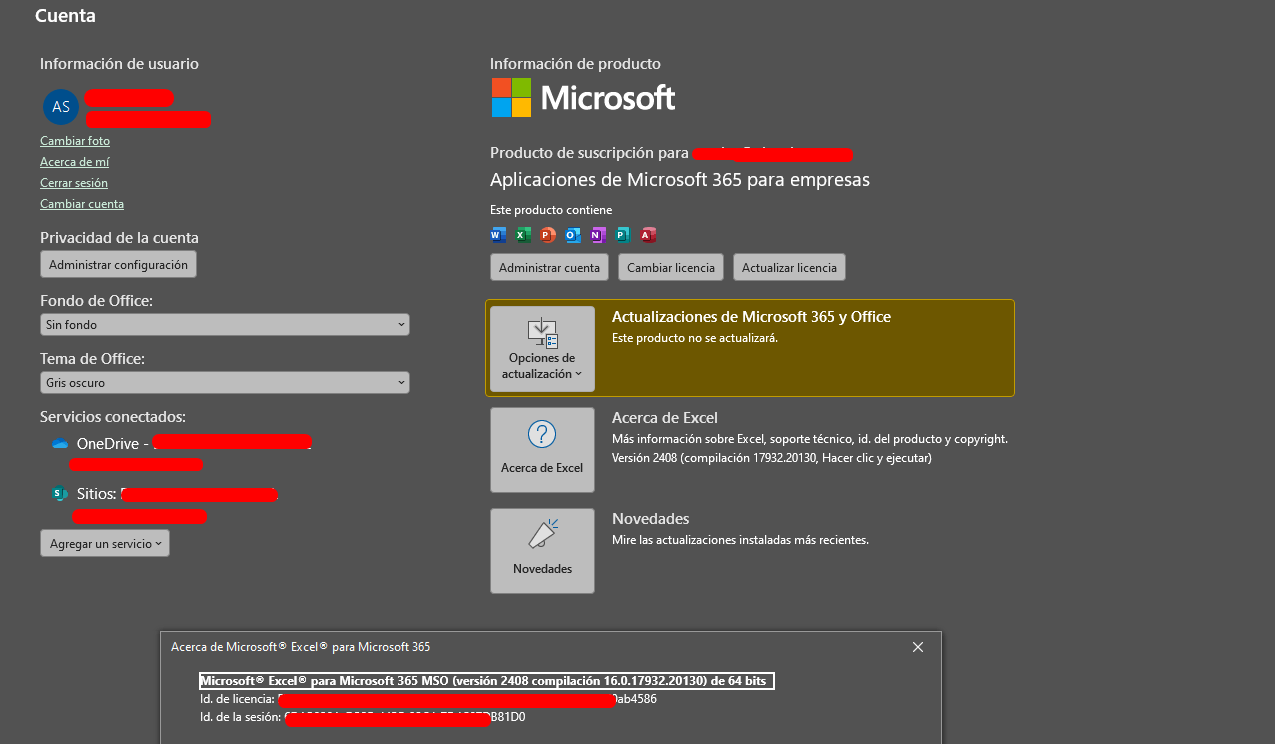Click the OneNote app icon
The width and height of the screenshot is (1275, 744).
[598, 235]
